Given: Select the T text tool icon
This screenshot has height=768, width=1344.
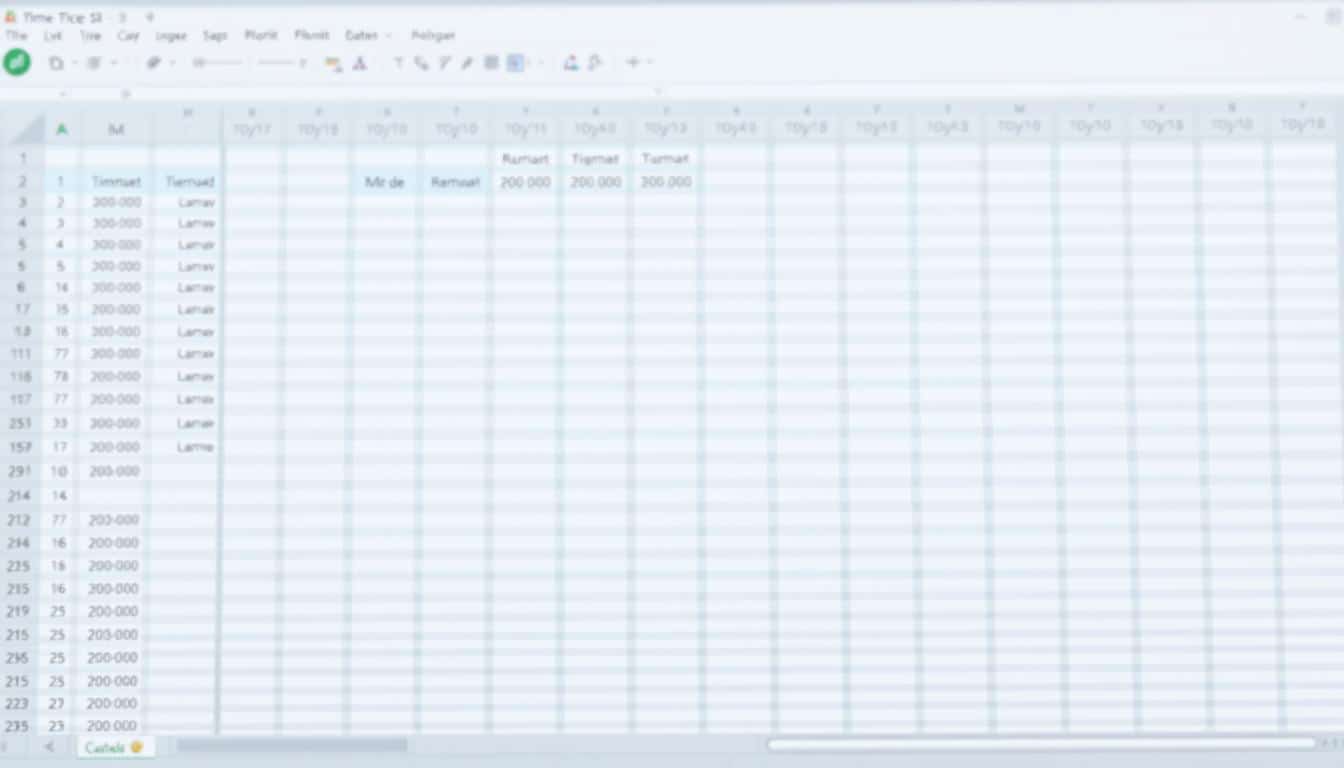Looking at the screenshot, I should point(398,63).
